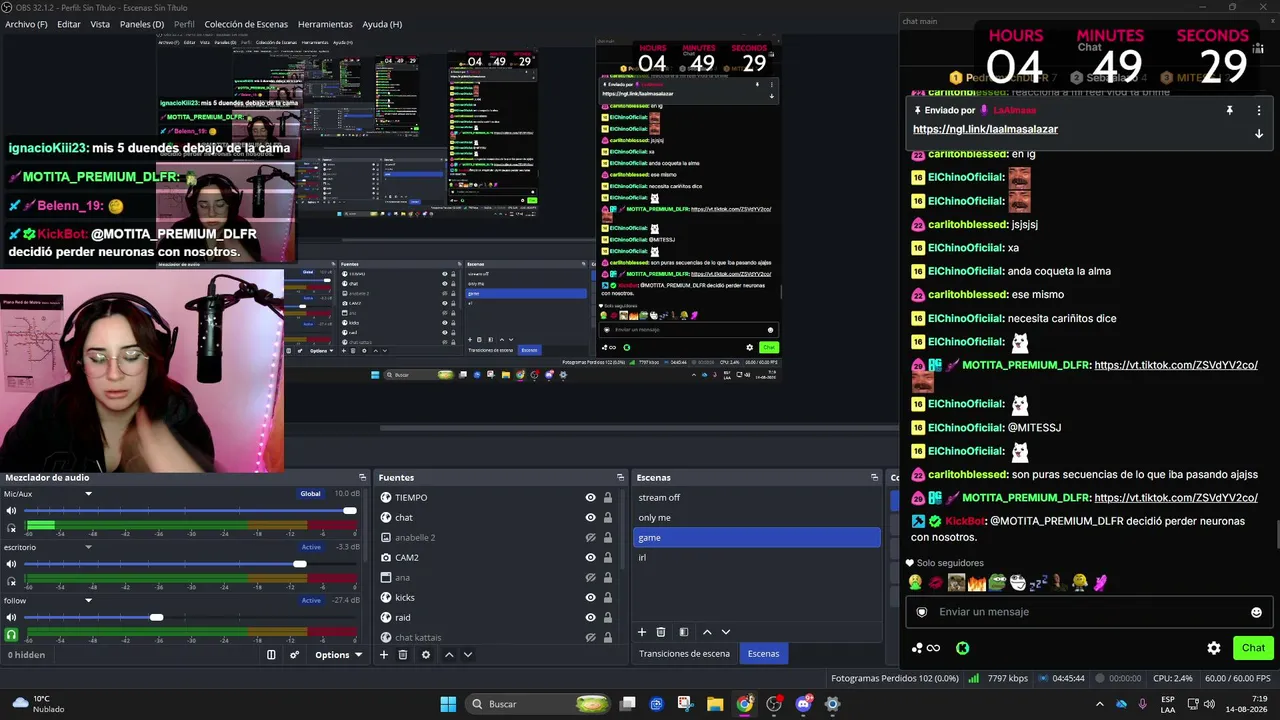Move scene down in Escenas
Screen dimensions: 1280x720
click(x=726, y=632)
